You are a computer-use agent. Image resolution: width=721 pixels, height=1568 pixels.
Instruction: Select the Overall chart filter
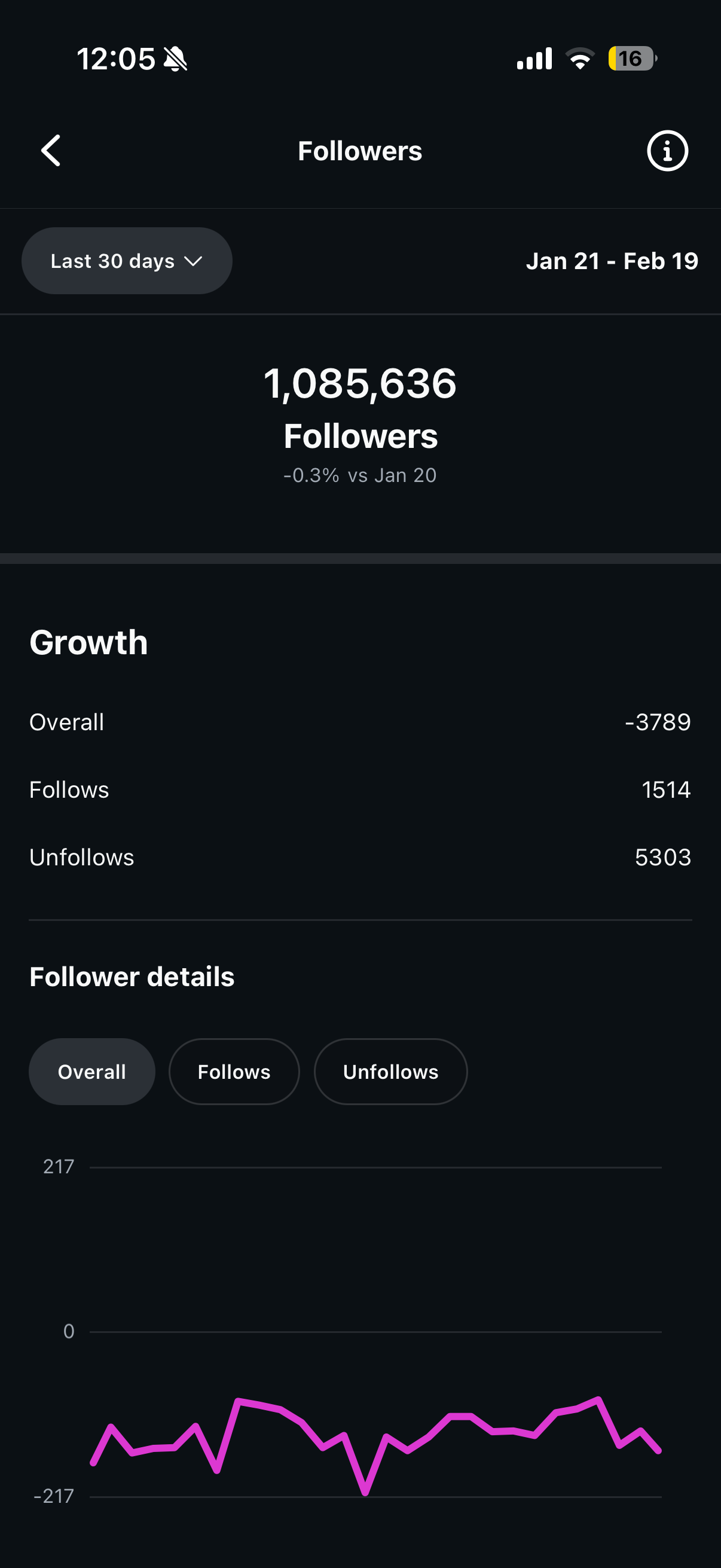point(92,1072)
